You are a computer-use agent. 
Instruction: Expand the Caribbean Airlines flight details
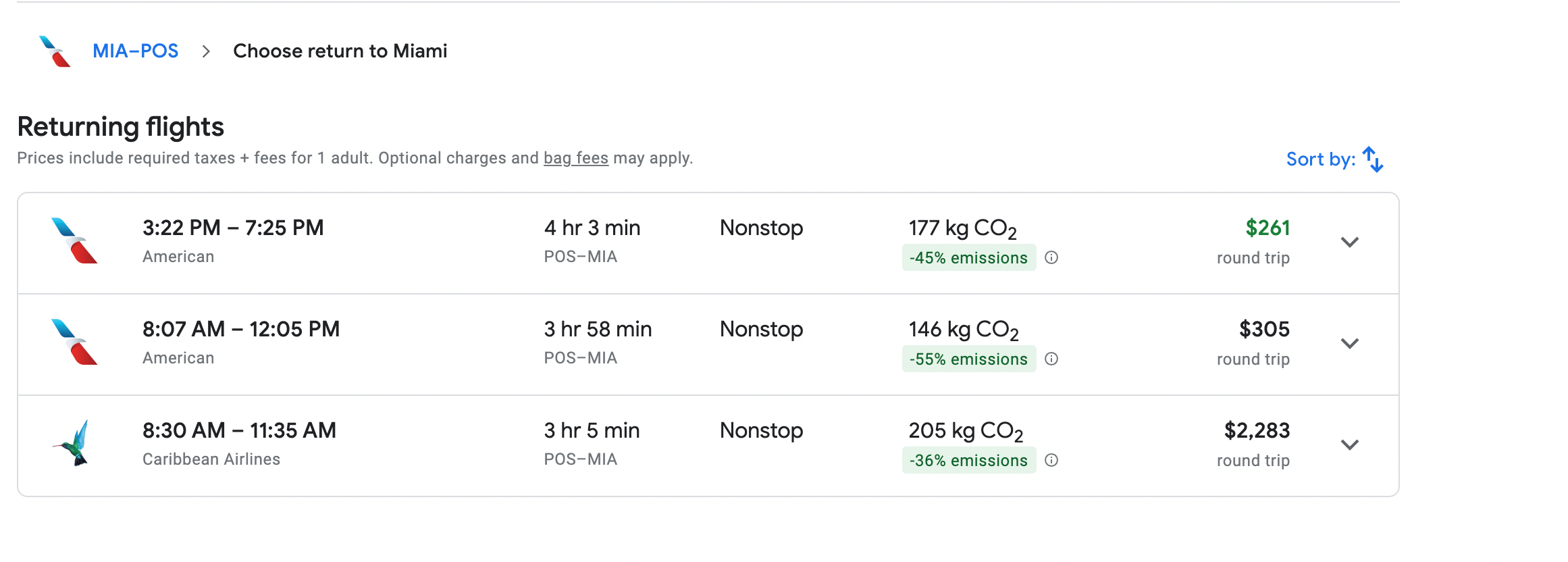pos(1349,445)
